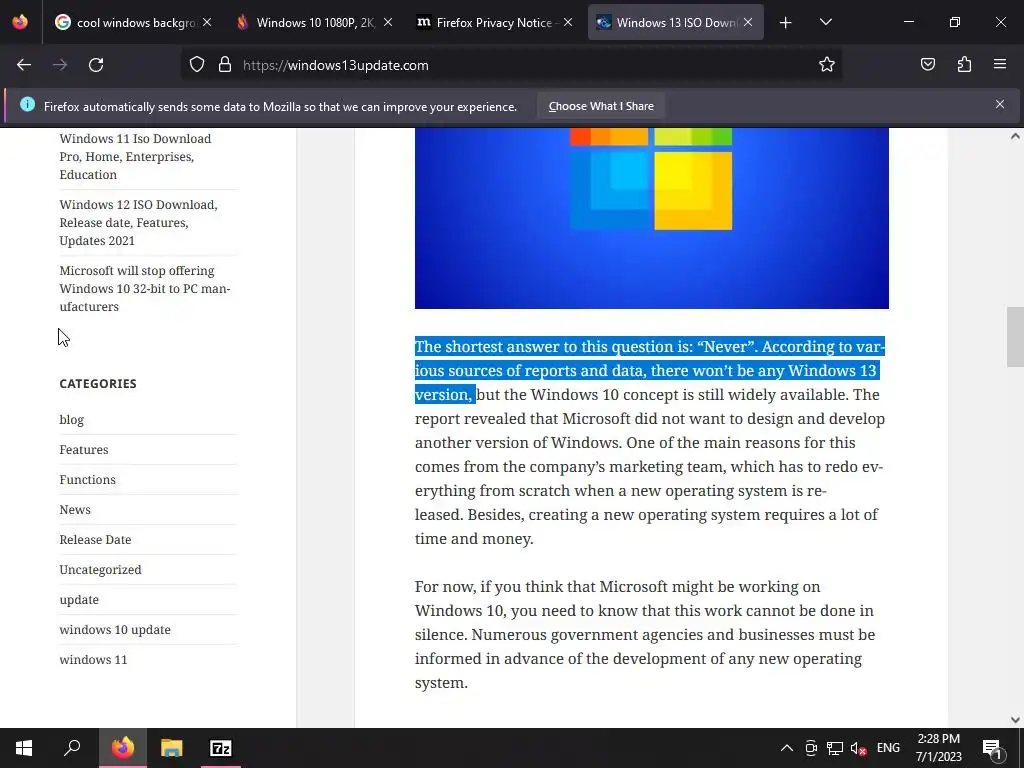The image size is (1024, 768).
Task: Open the clock showing 2:28 PM
Action: point(938,748)
